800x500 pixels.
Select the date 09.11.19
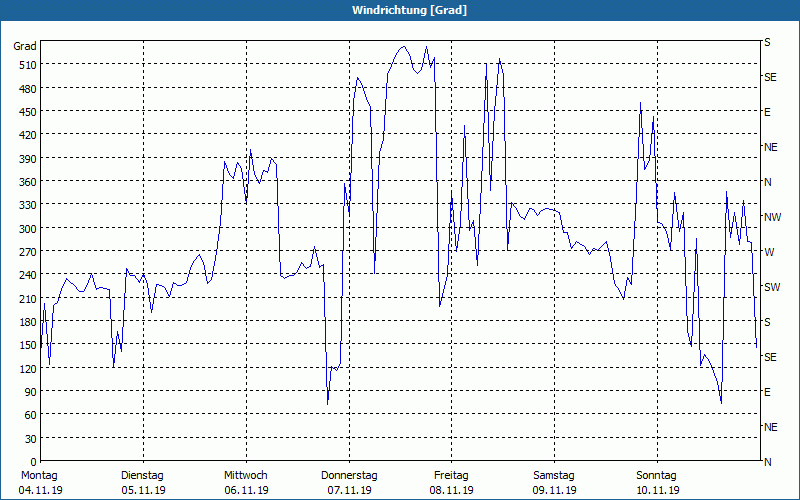[555, 490]
